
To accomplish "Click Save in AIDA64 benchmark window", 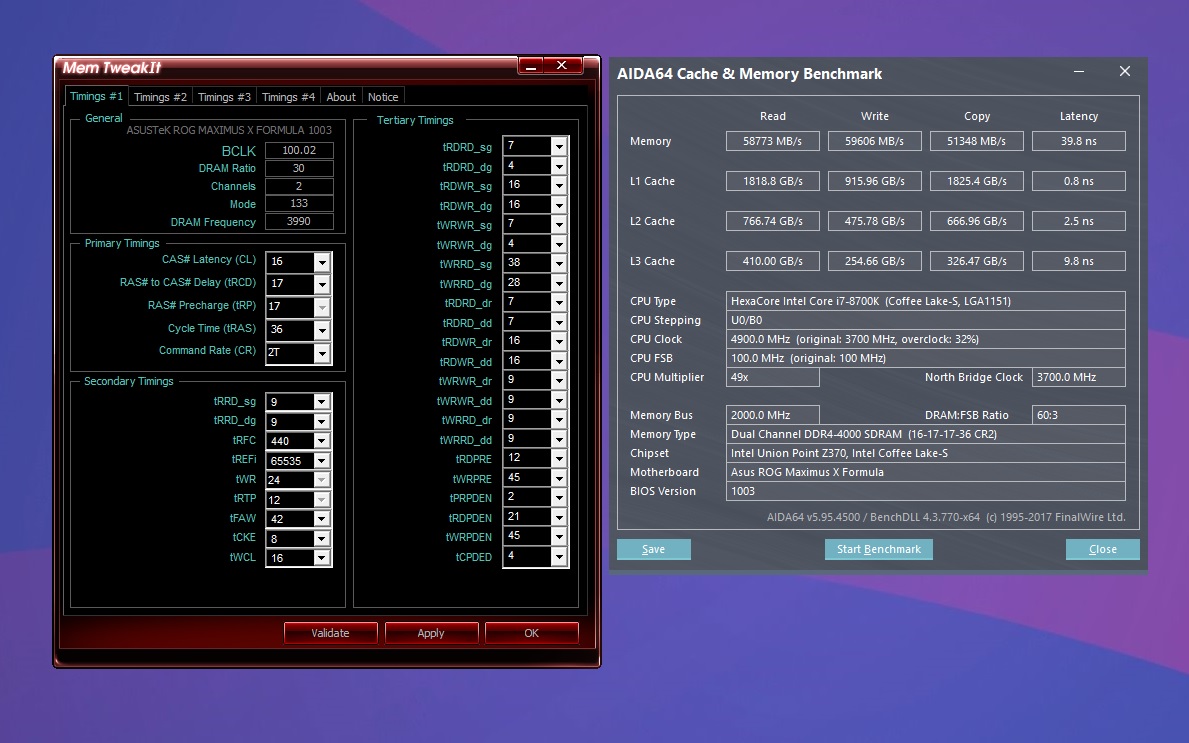I will pyautogui.click(x=654, y=550).
